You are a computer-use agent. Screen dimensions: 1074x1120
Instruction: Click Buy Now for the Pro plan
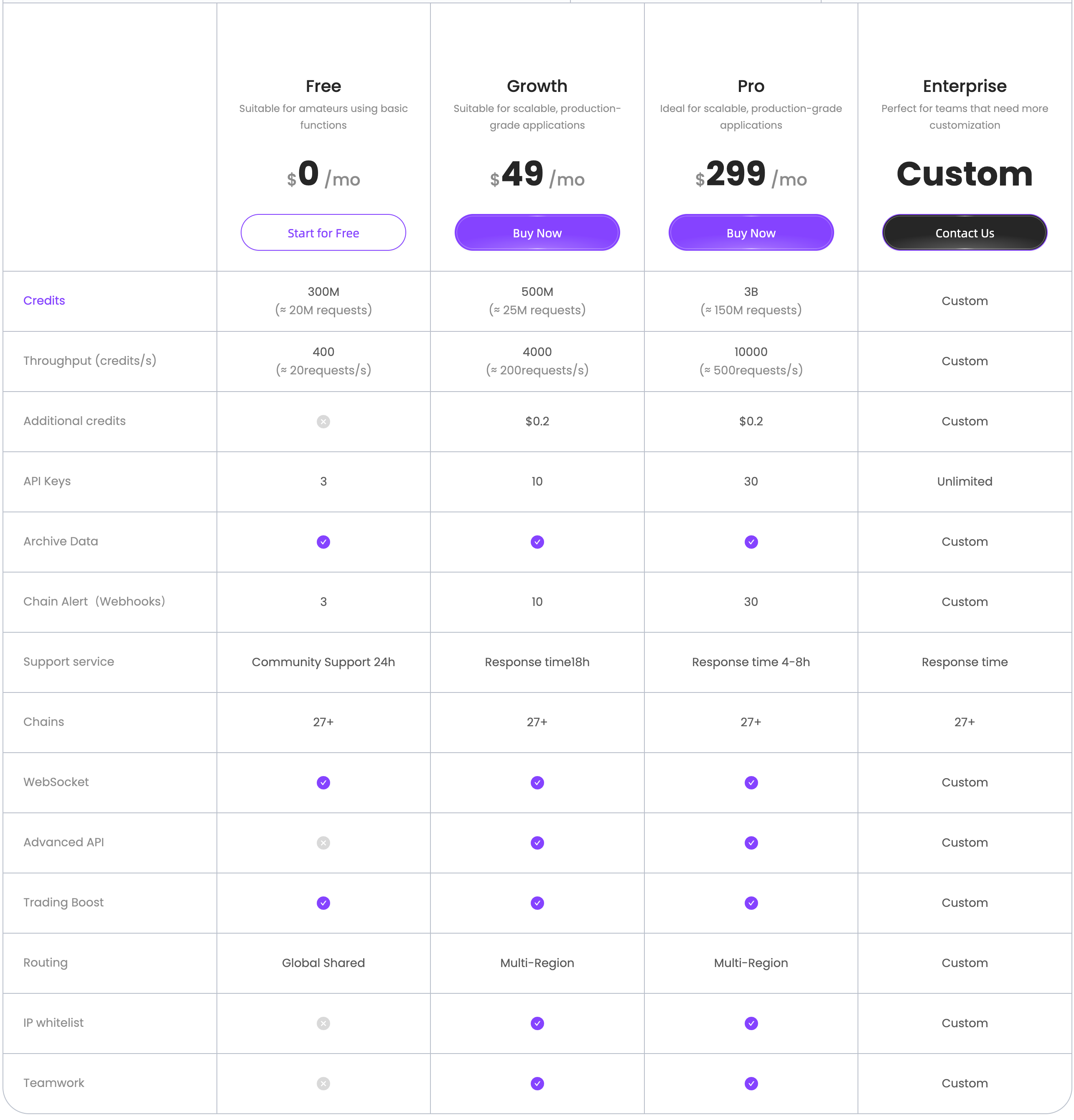(751, 233)
